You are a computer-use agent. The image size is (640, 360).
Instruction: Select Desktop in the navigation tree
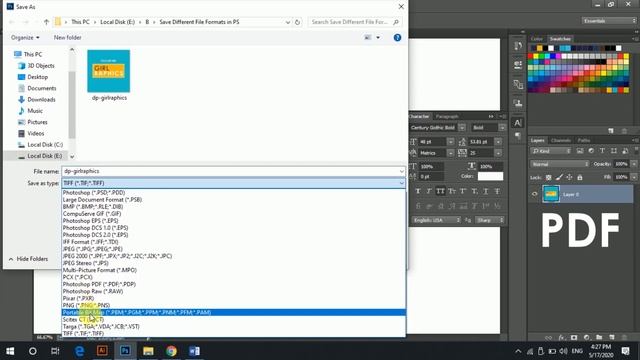(x=38, y=77)
